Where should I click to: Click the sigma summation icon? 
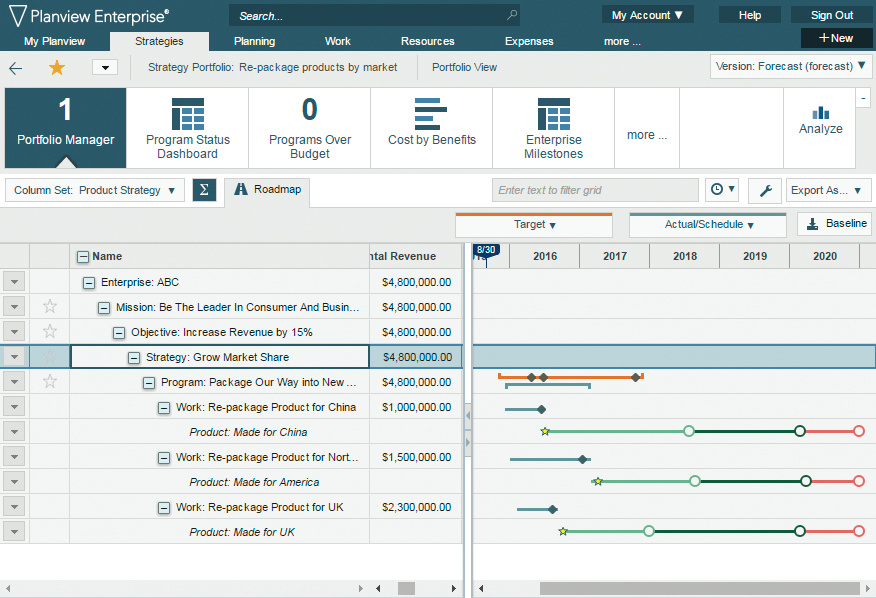point(204,190)
